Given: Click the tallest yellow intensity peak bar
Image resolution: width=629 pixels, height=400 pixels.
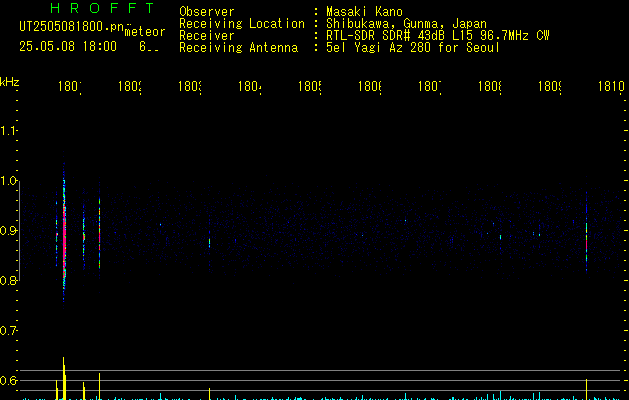Looking at the screenshot, I should coord(64,378).
